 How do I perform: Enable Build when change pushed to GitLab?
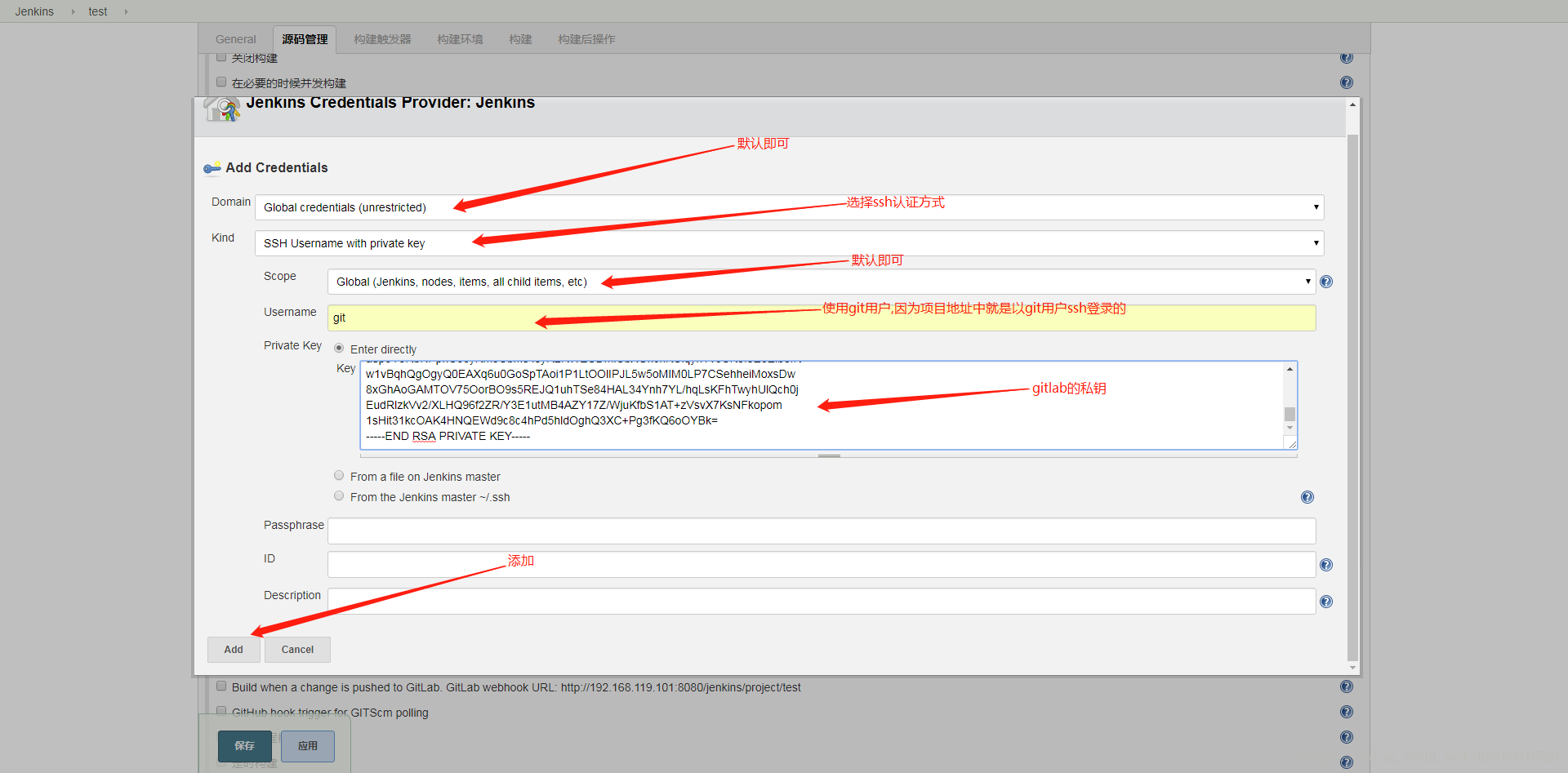coord(221,686)
